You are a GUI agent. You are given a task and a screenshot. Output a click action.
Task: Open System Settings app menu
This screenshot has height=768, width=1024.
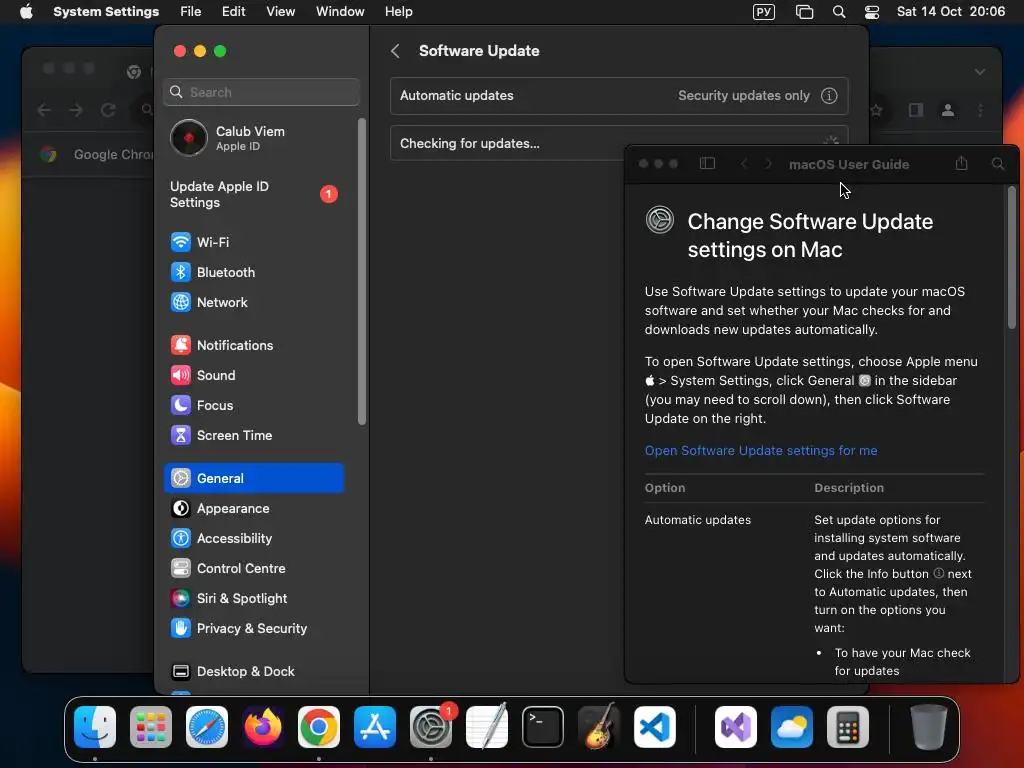pyautogui.click(x=106, y=12)
